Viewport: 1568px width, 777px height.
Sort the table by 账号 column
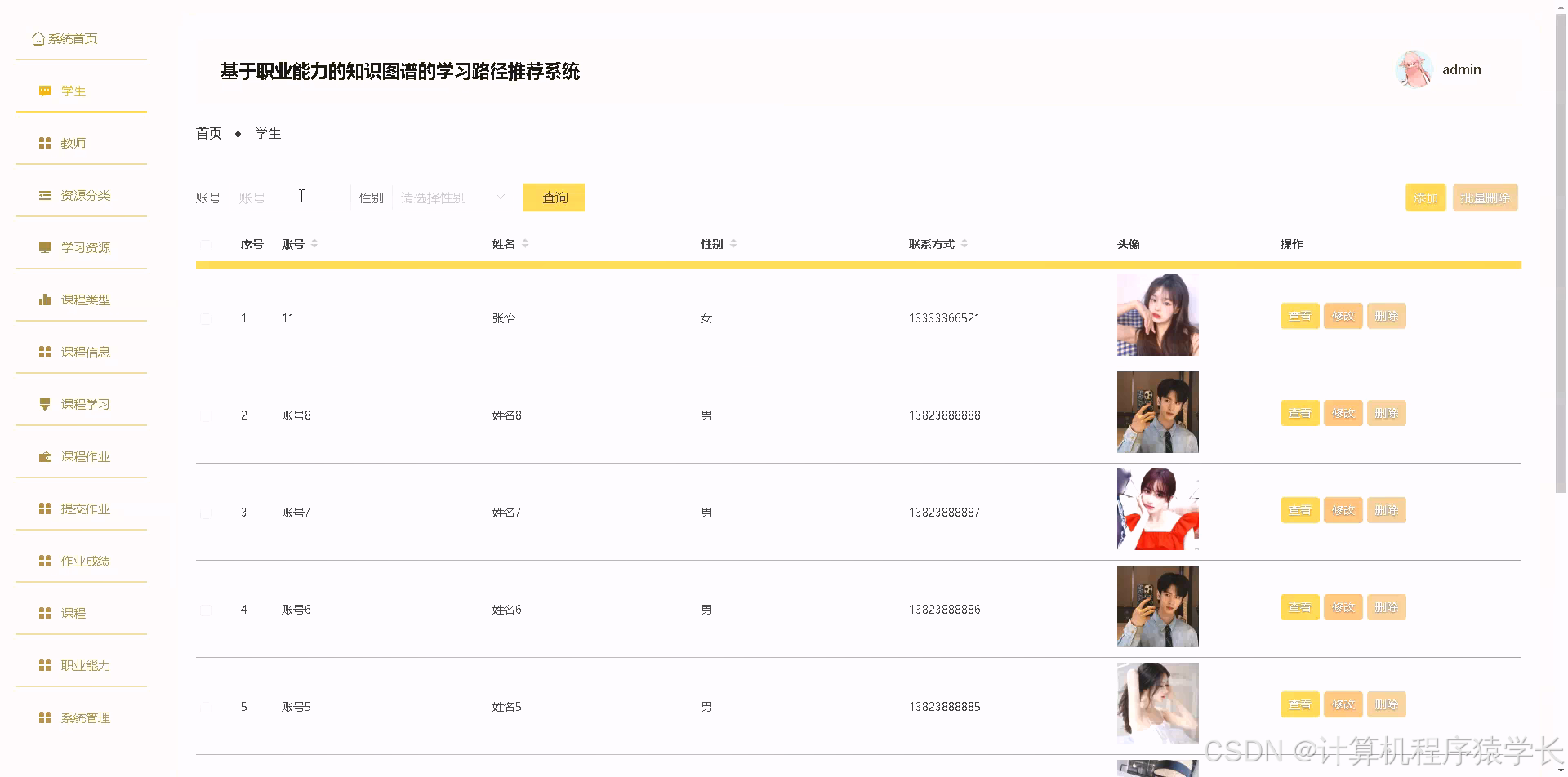point(314,242)
